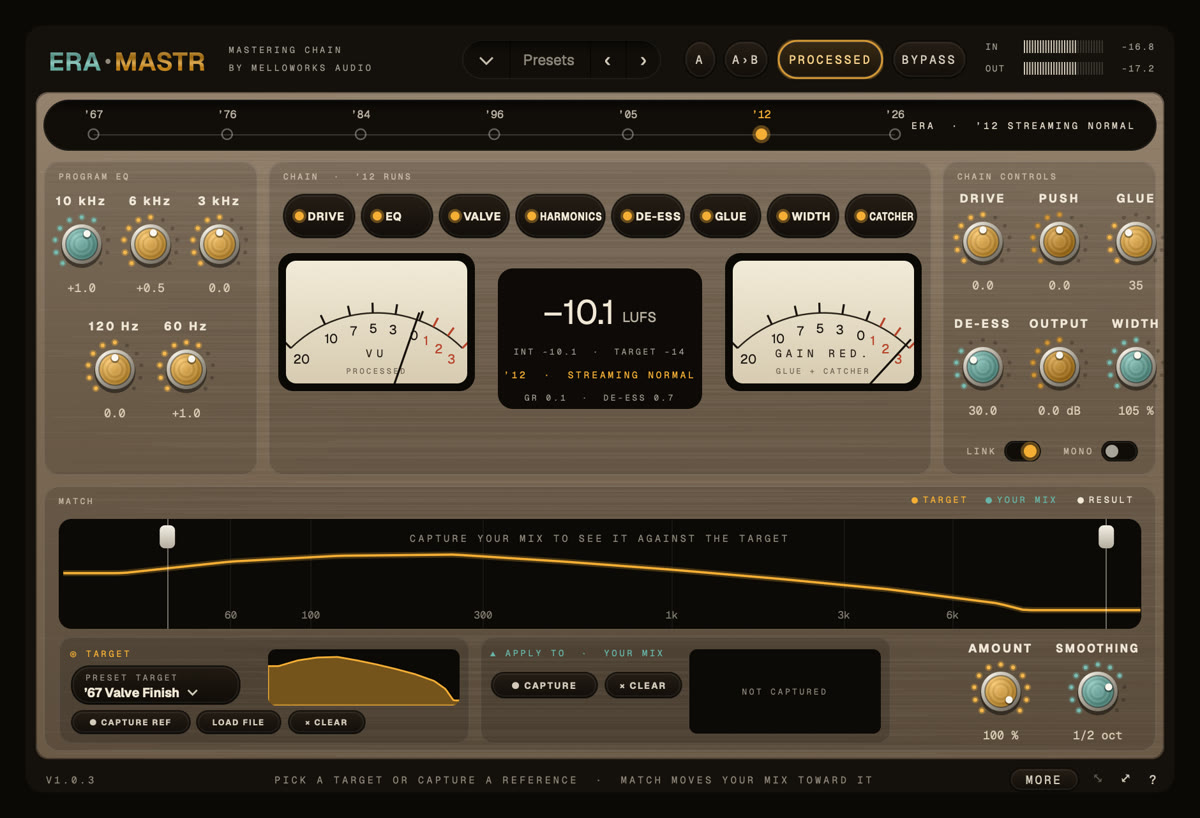
Task: Click the DE-ESS chain control knob
Action: tap(982, 367)
